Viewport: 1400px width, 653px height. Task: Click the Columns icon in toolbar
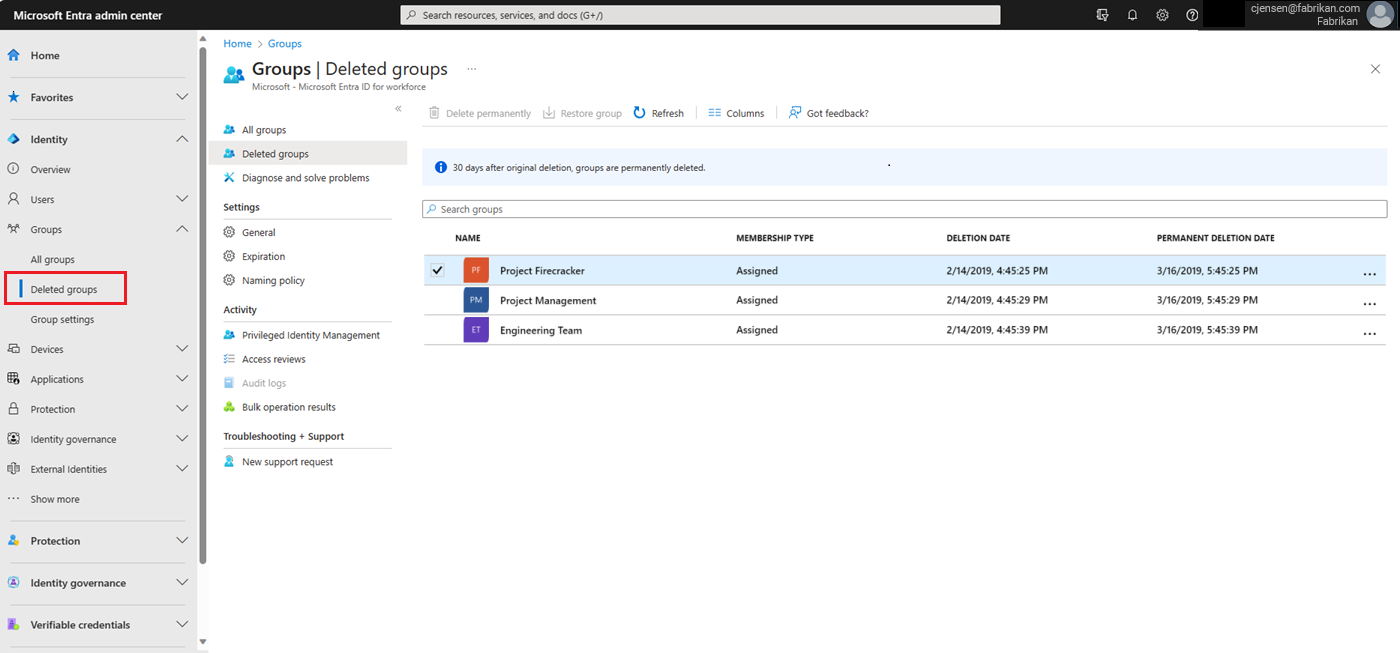(715, 113)
